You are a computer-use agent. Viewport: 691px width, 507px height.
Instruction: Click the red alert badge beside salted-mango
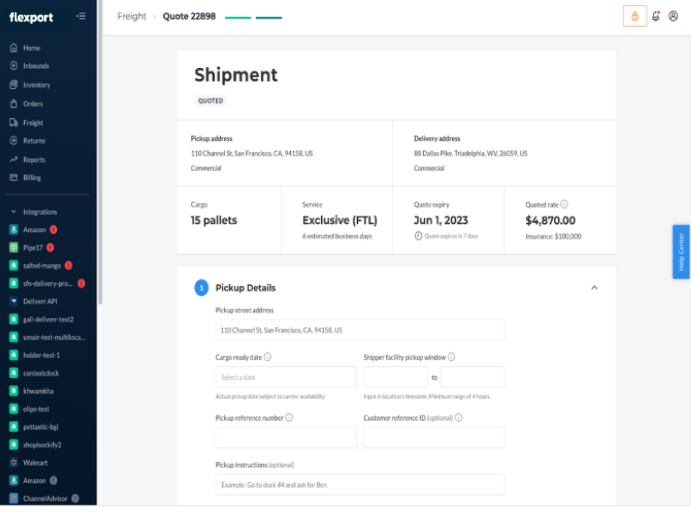coord(68,265)
